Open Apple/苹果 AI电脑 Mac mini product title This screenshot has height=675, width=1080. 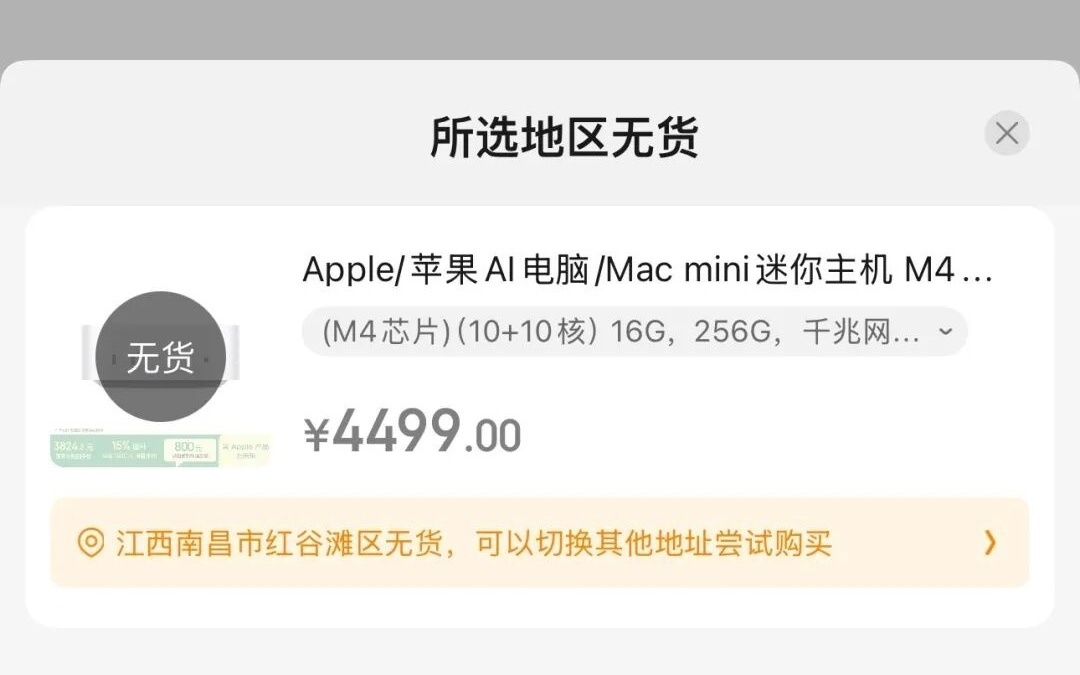[647, 269]
